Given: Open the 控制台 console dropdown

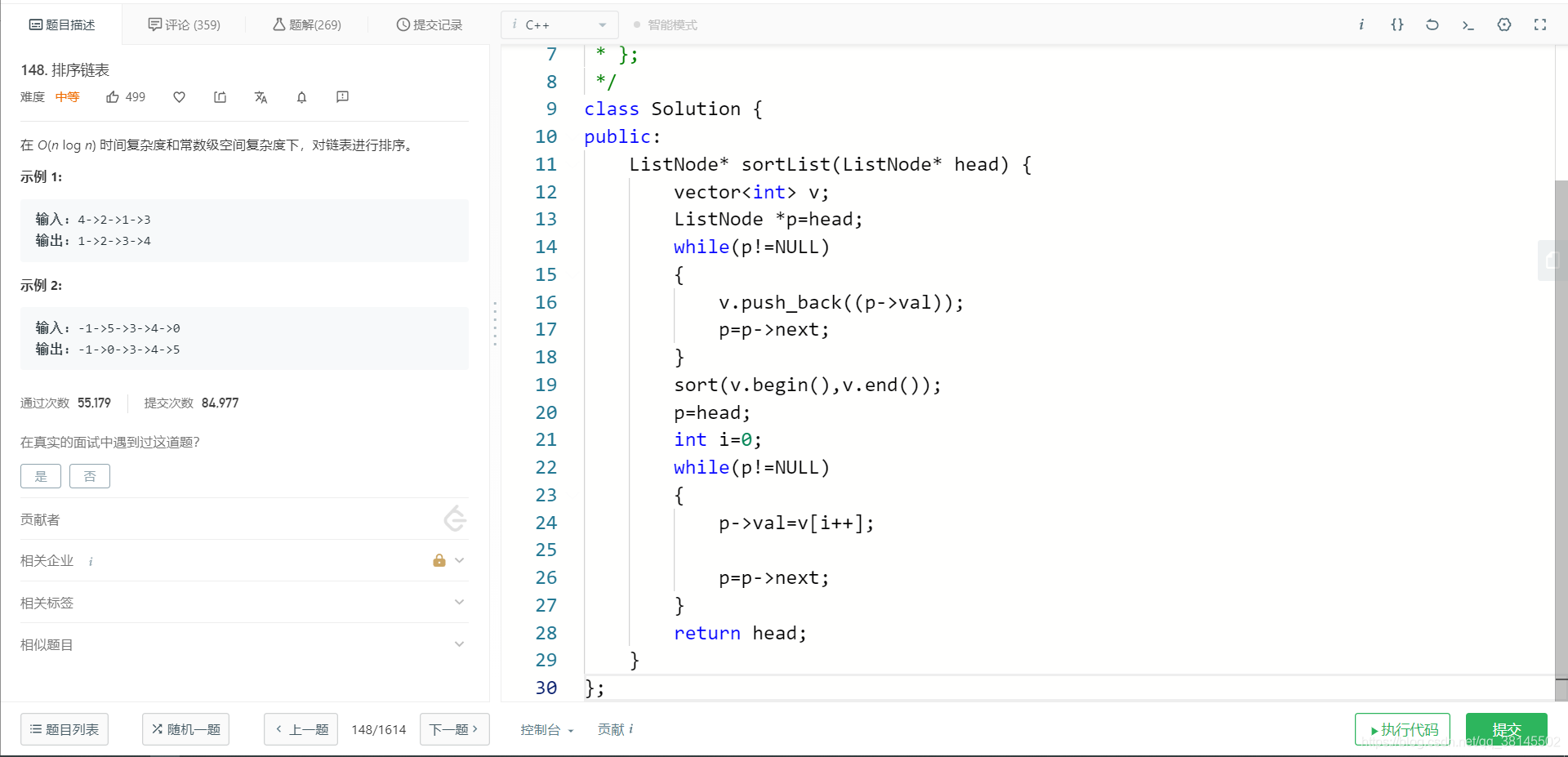Looking at the screenshot, I should [x=547, y=729].
